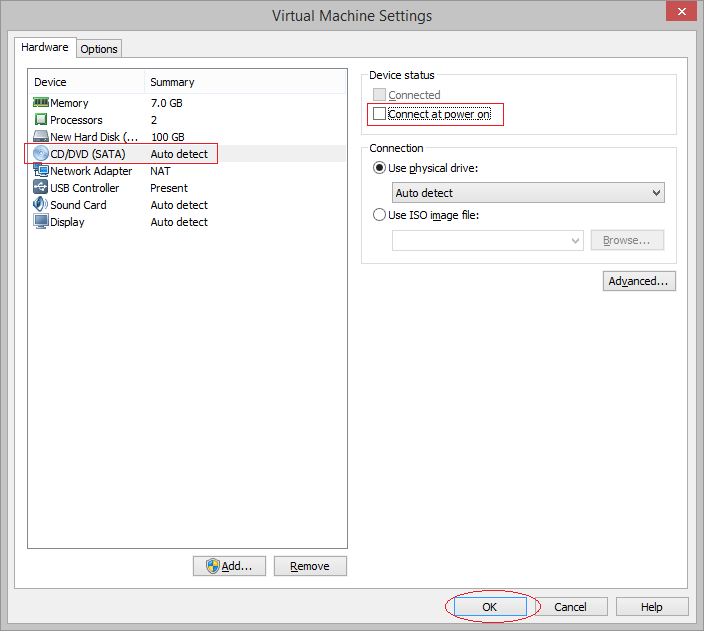Click the Present USB summary value

click(x=169, y=188)
